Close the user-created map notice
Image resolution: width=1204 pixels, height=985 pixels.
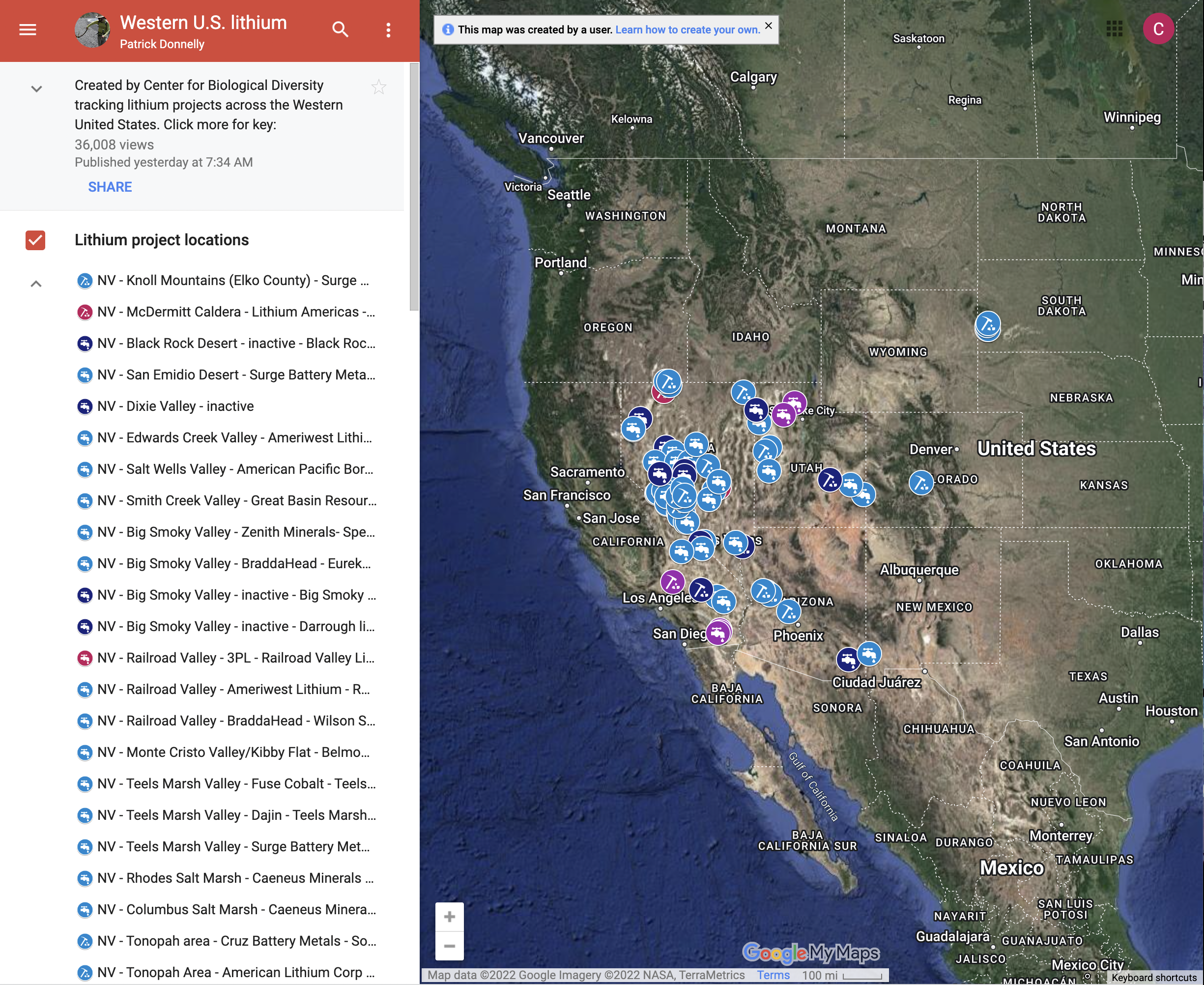(768, 26)
